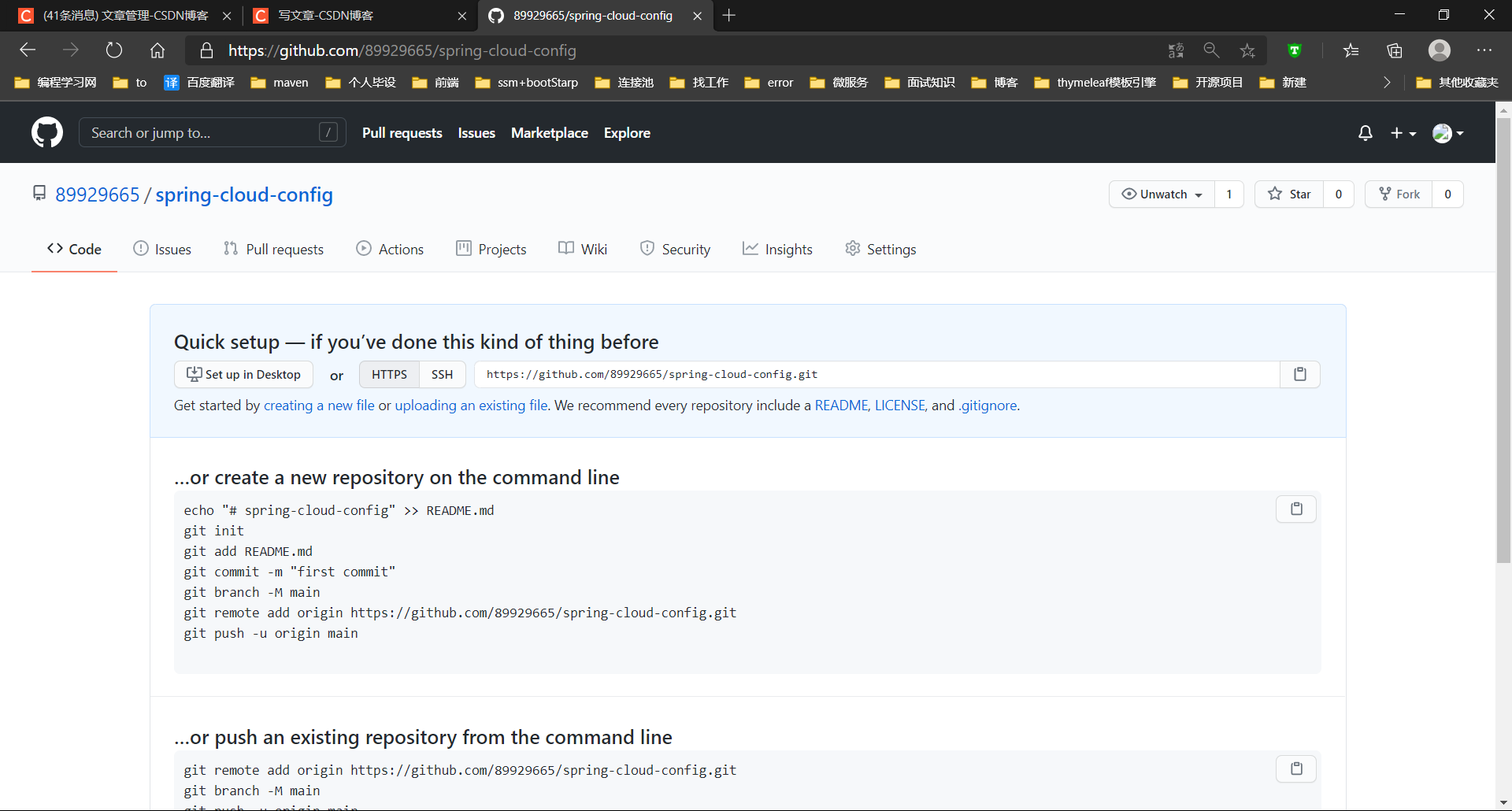
Task: View the site lock information
Action: pyautogui.click(x=206, y=50)
